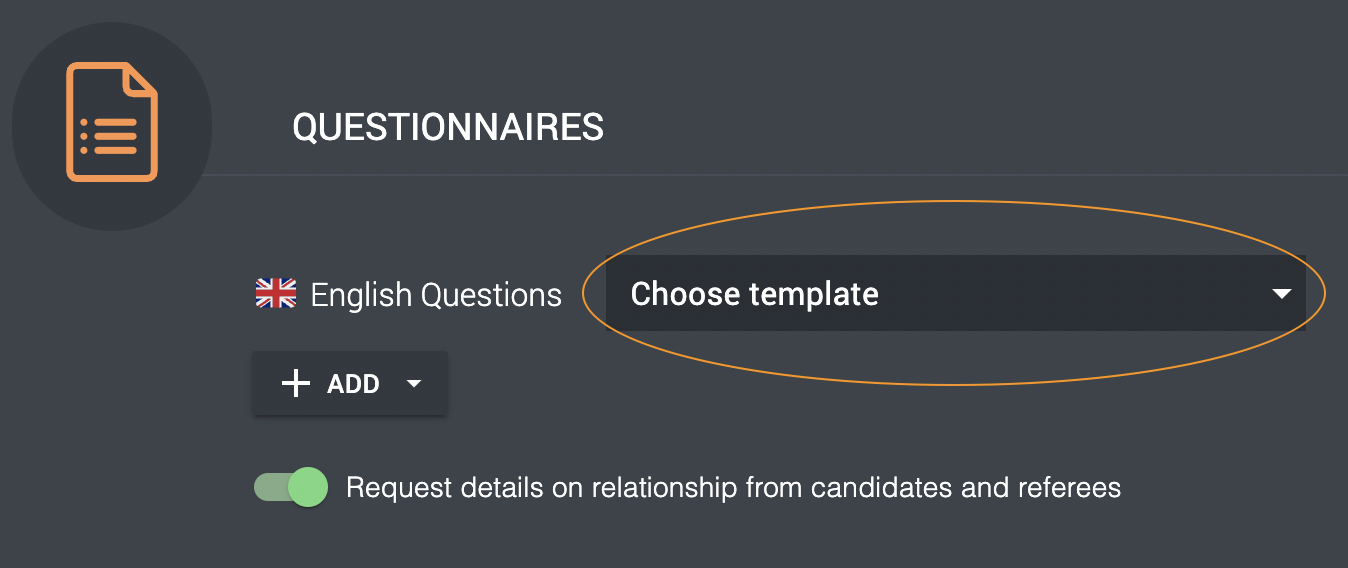Click the orange questionnaire document icon
This screenshot has height=568, width=1348.
[x=112, y=122]
